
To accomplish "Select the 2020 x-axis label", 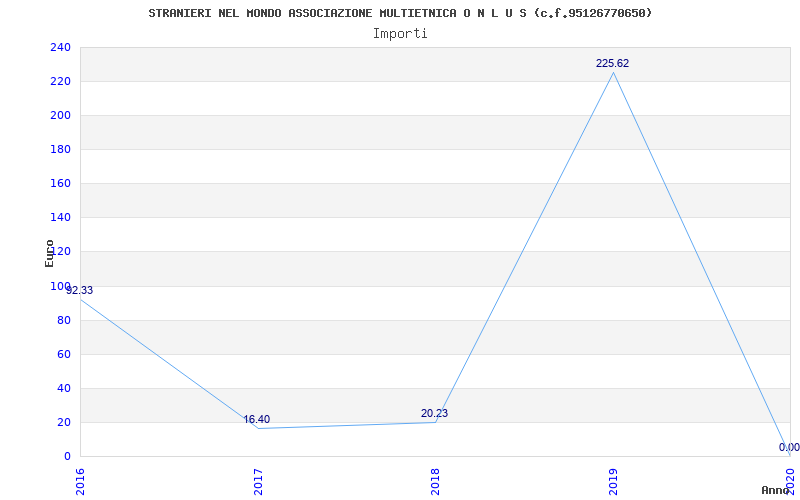I will [791, 482].
